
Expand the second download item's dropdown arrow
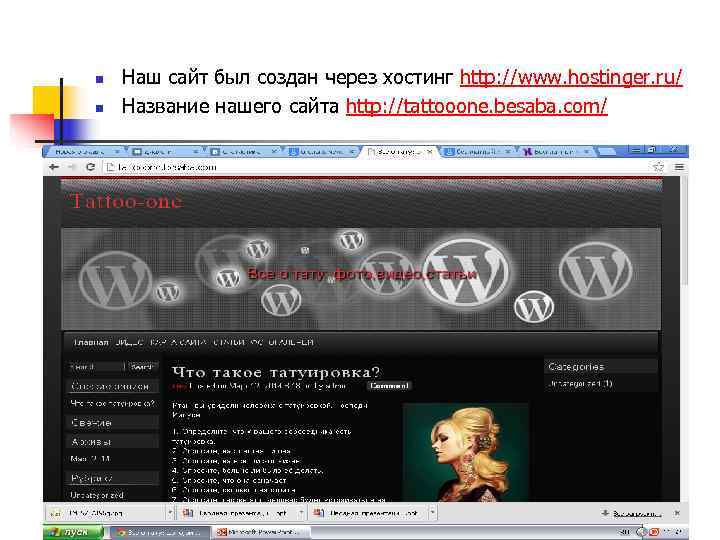click(301, 512)
